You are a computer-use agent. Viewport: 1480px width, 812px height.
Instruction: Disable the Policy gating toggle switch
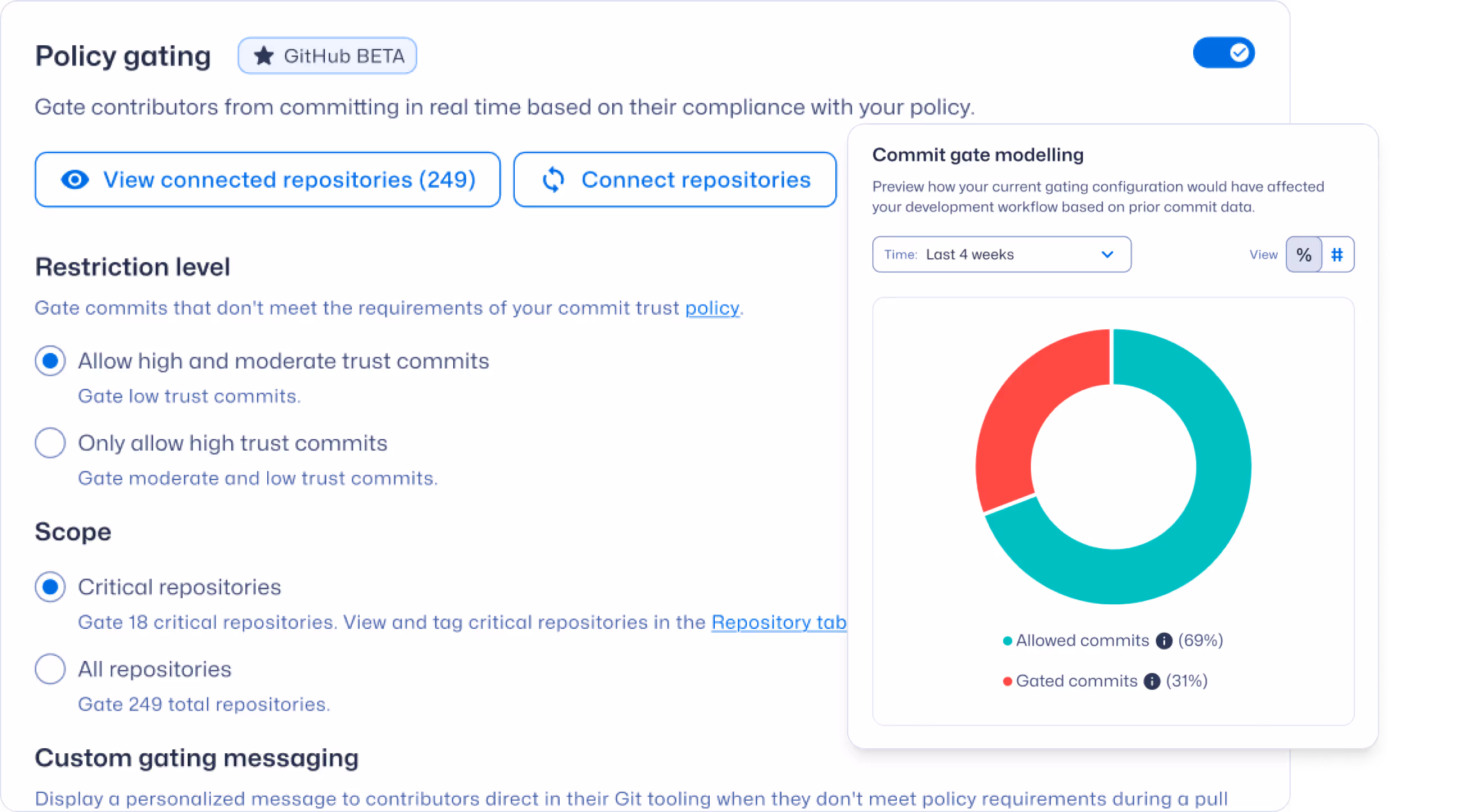coord(1223,53)
